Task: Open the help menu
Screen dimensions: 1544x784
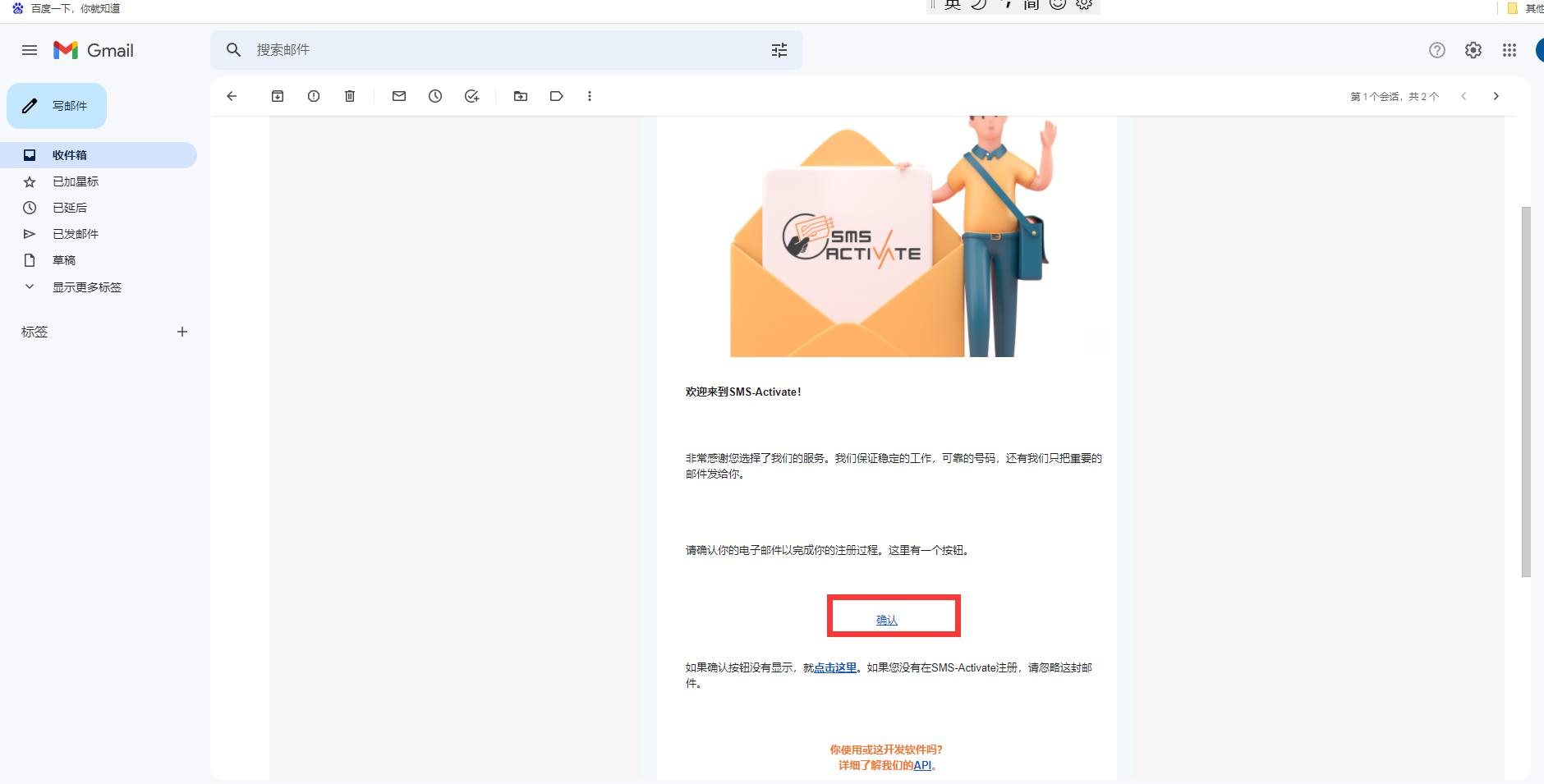Action: click(1436, 50)
